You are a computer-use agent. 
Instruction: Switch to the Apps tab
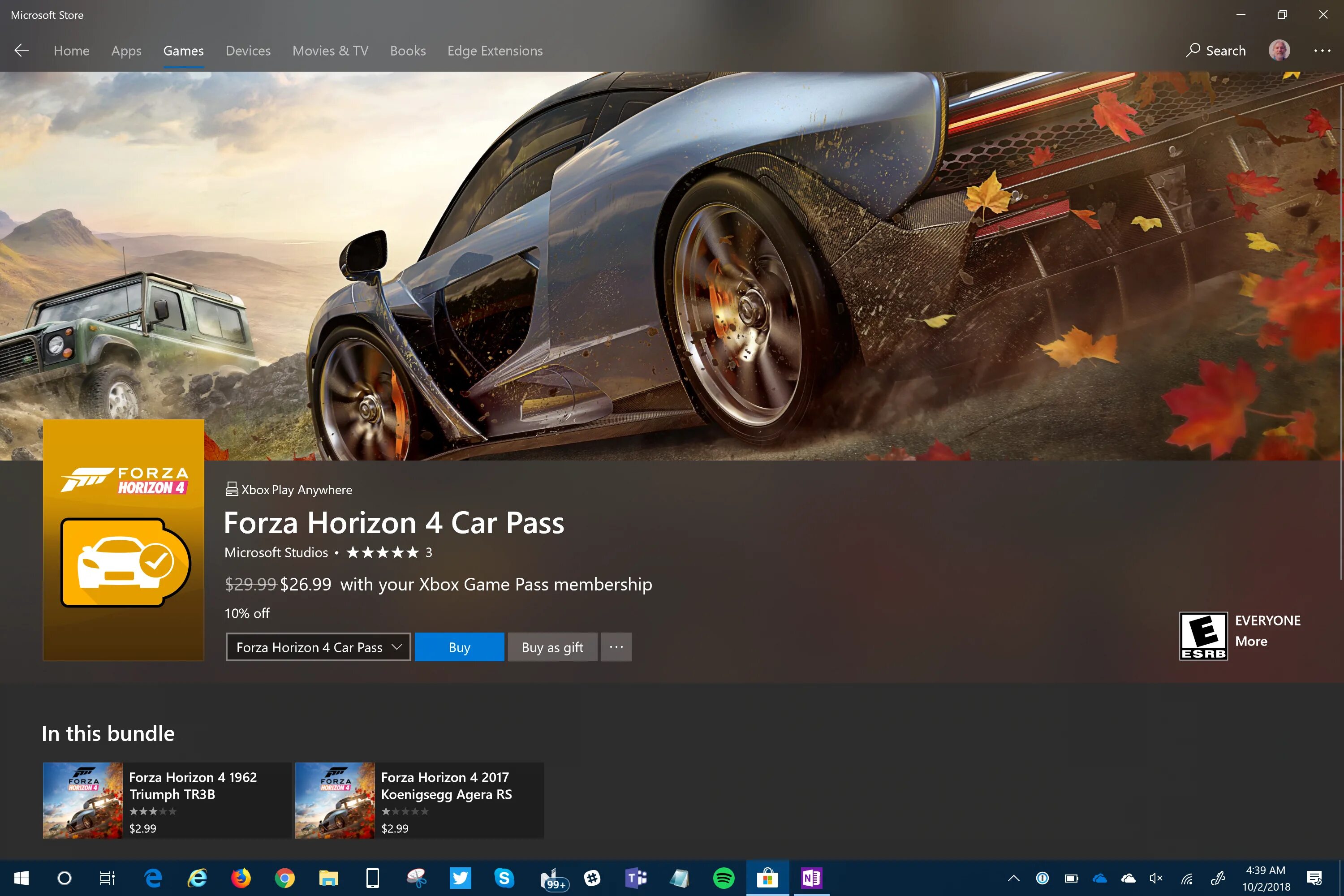(126, 50)
